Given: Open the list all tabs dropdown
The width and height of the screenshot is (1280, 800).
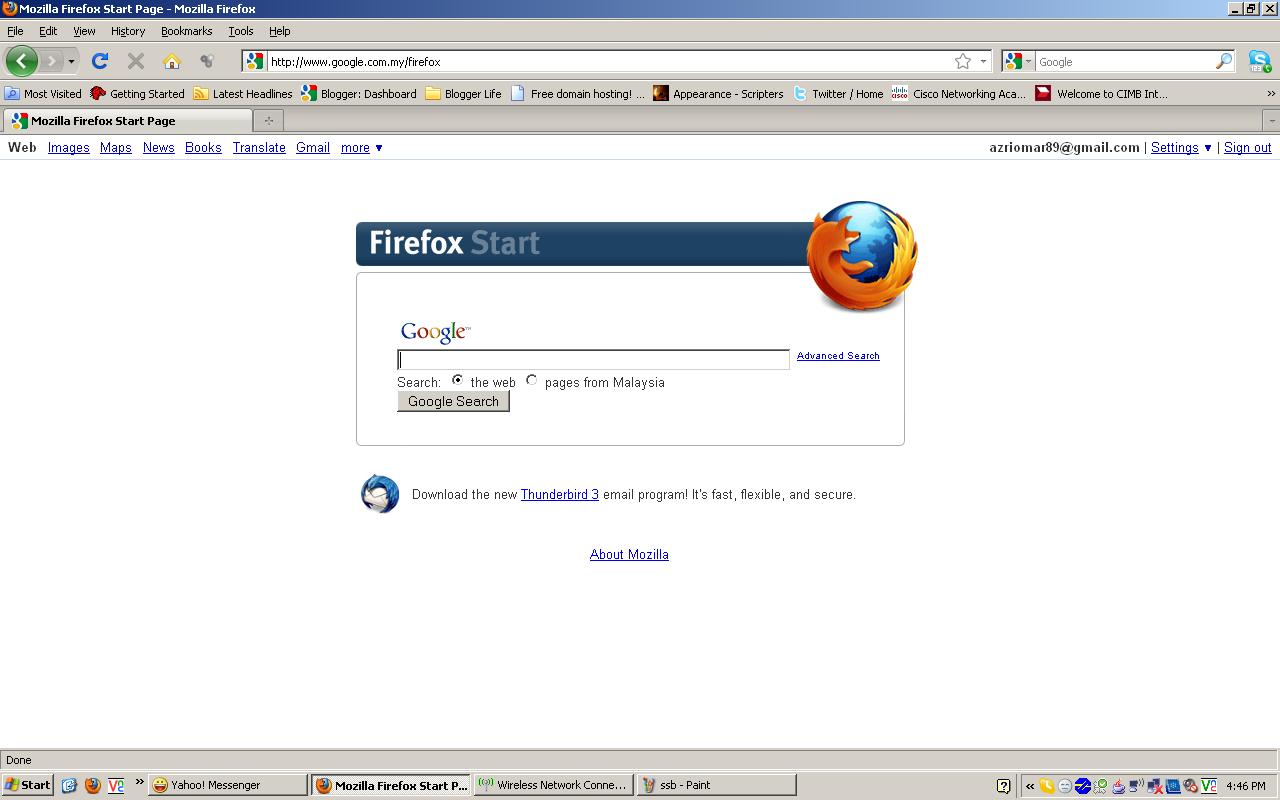Looking at the screenshot, I should [1271, 120].
